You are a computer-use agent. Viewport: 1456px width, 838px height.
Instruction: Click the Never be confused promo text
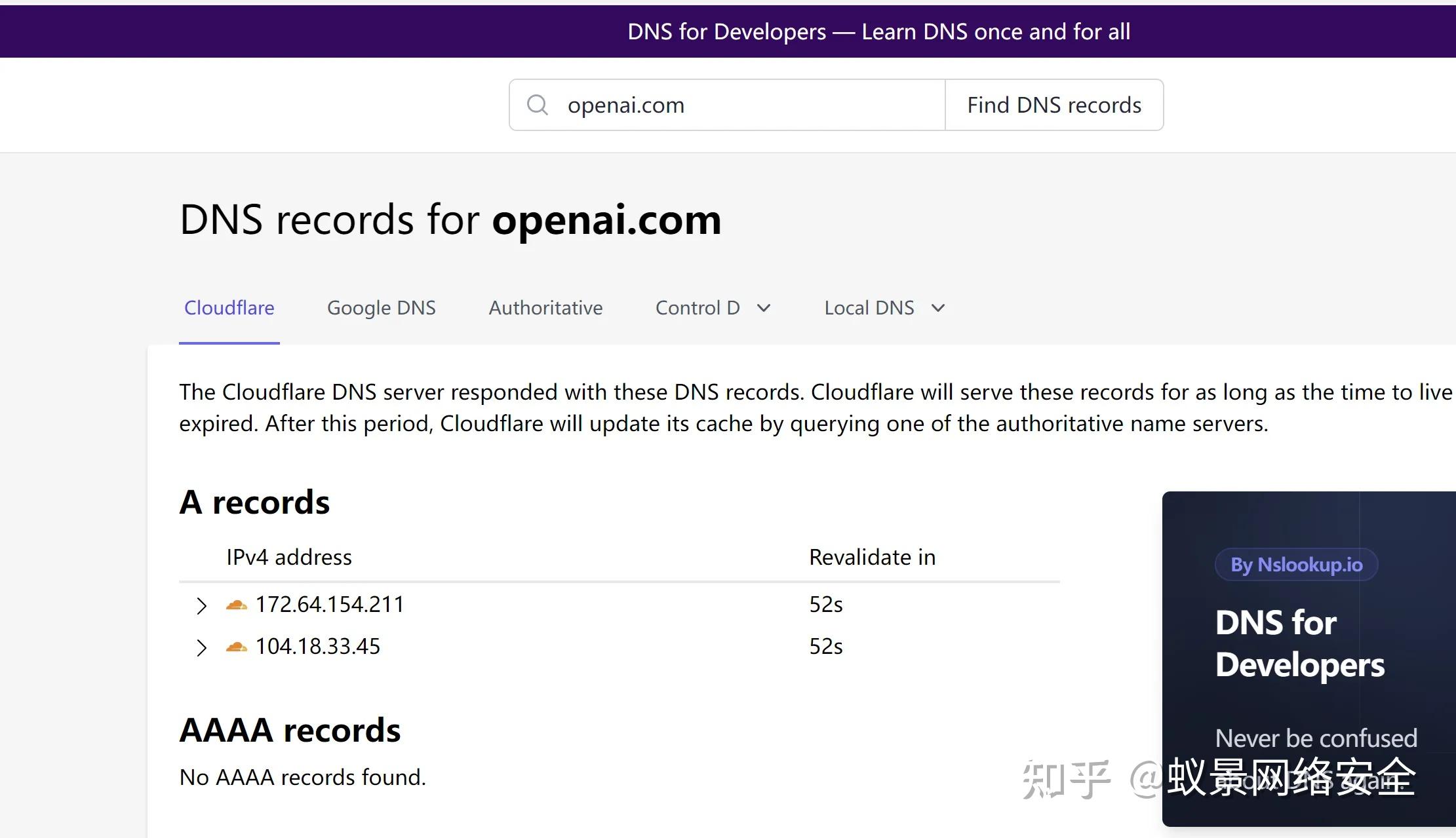(1316, 738)
